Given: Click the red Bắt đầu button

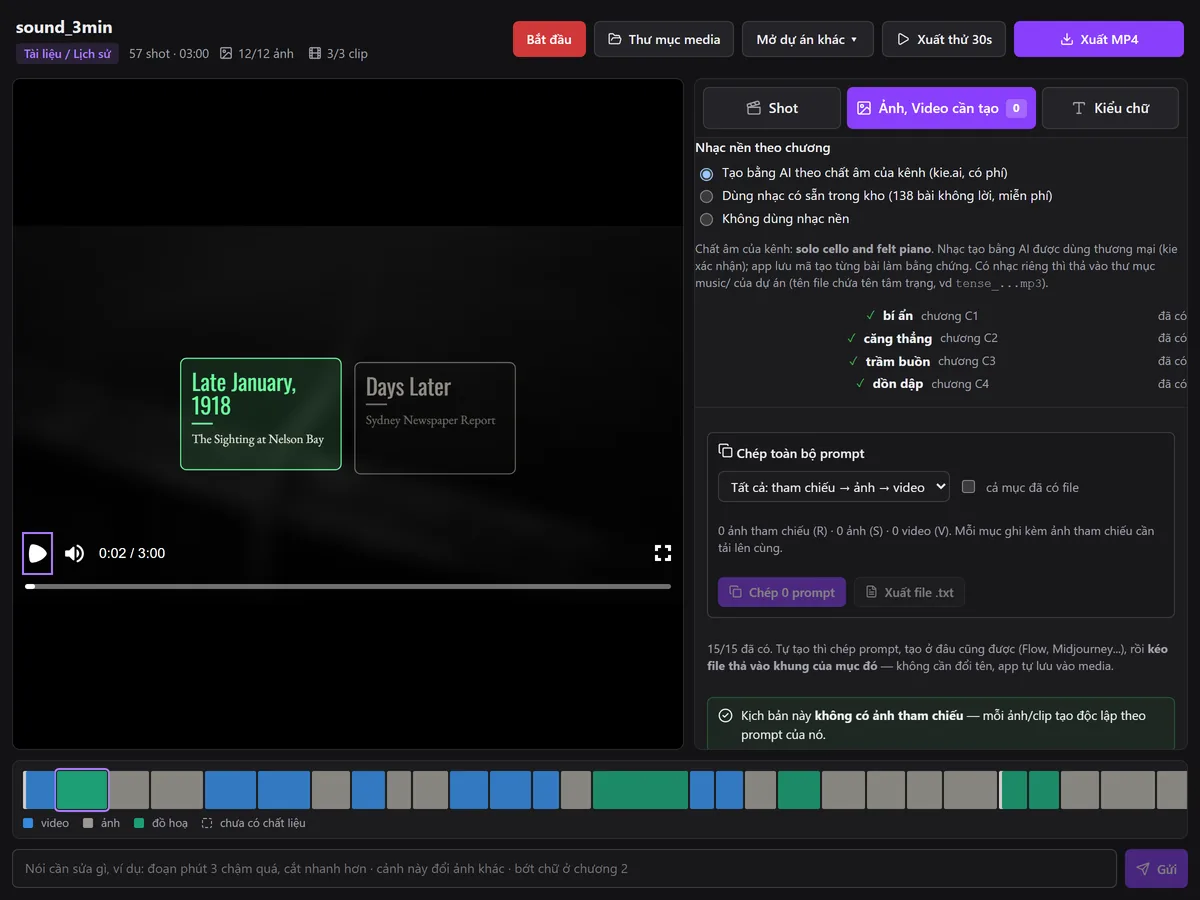Looking at the screenshot, I should click(x=549, y=39).
